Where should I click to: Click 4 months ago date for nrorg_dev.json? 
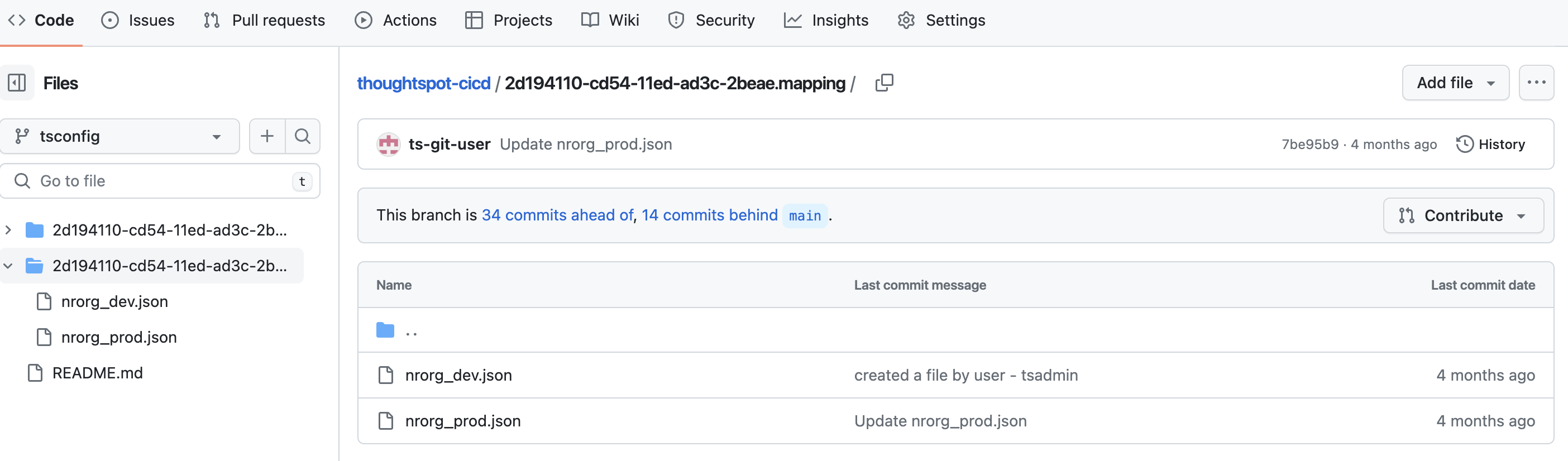point(1485,375)
